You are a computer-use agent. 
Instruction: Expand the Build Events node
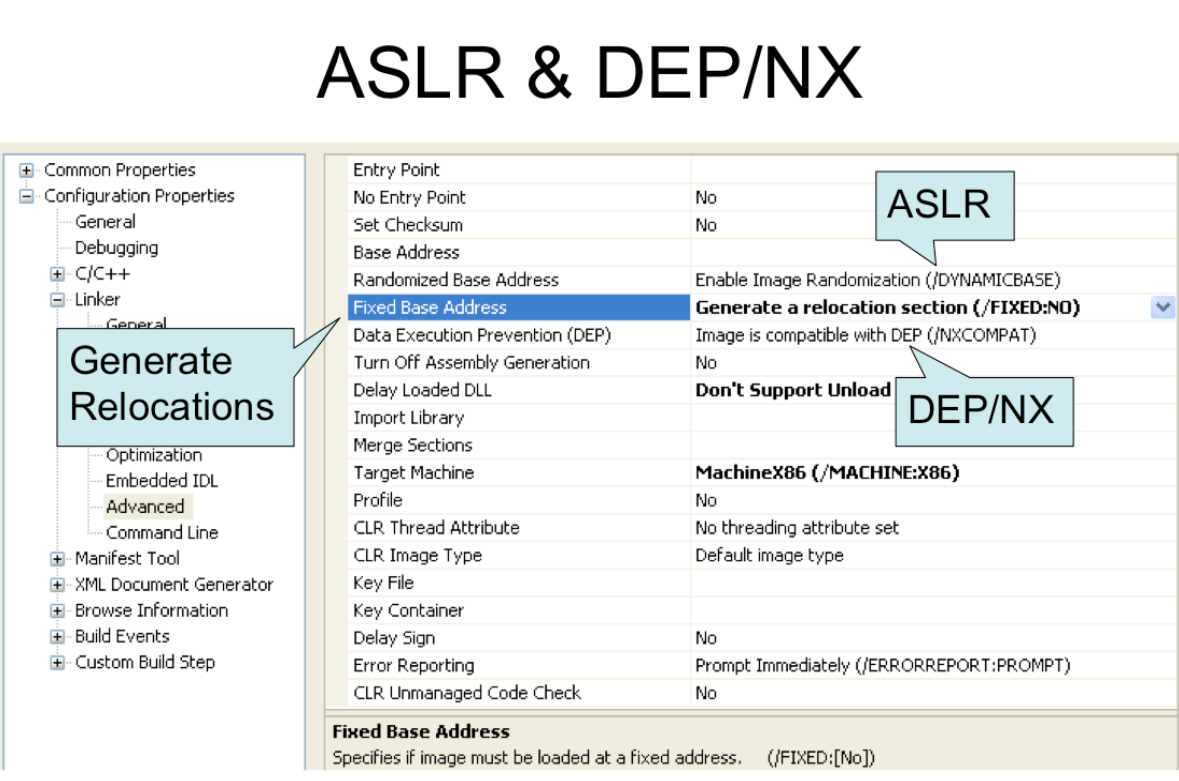pyautogui.click(x=58, y=637)
